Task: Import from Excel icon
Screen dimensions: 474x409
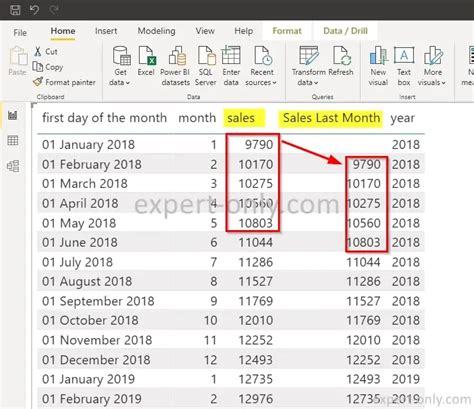Action: pyautogui.click(x=147, y=55)
